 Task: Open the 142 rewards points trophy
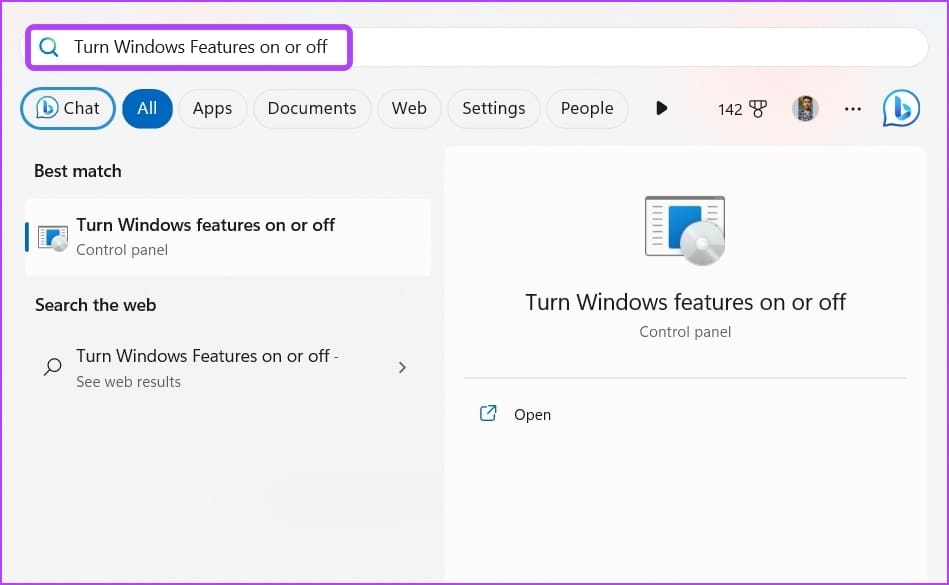742,109
